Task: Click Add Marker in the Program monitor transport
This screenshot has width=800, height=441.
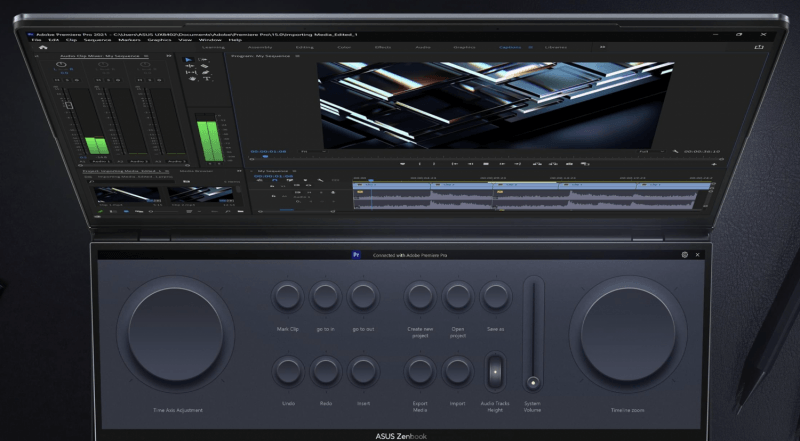Action: 403,164
